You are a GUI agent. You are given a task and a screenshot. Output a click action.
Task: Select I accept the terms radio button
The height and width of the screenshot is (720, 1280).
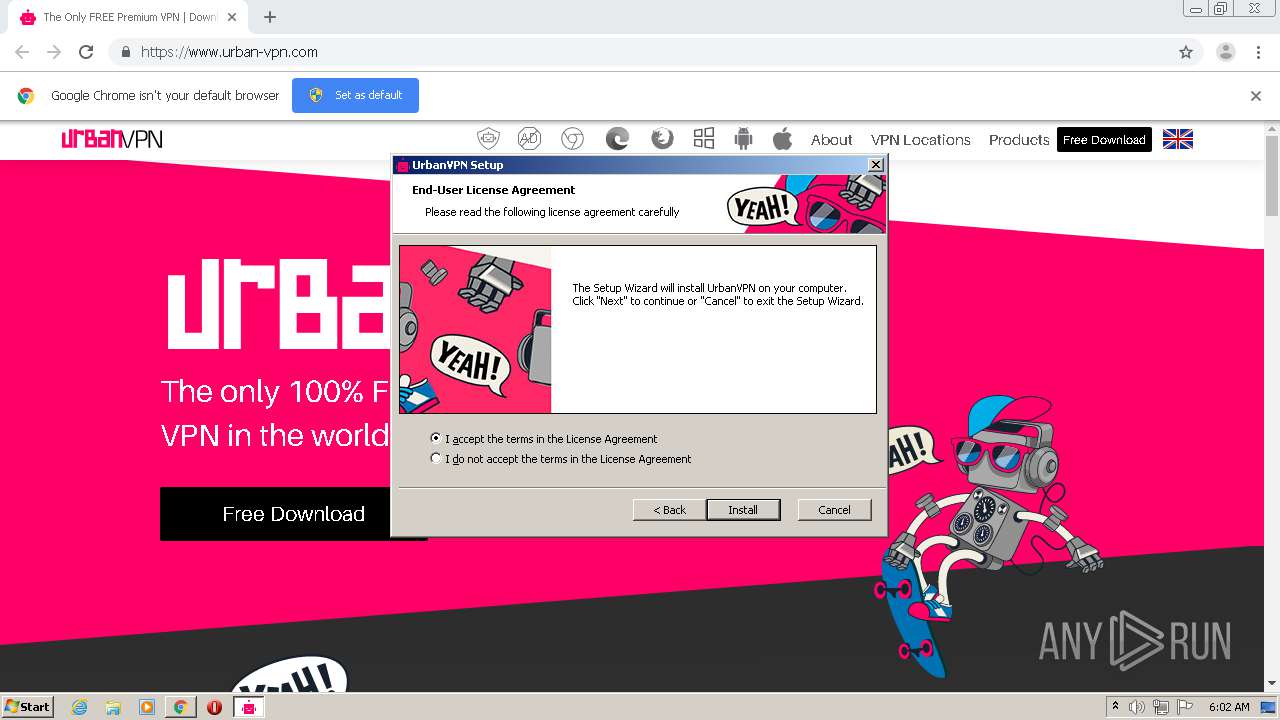(x=435, y=438)
